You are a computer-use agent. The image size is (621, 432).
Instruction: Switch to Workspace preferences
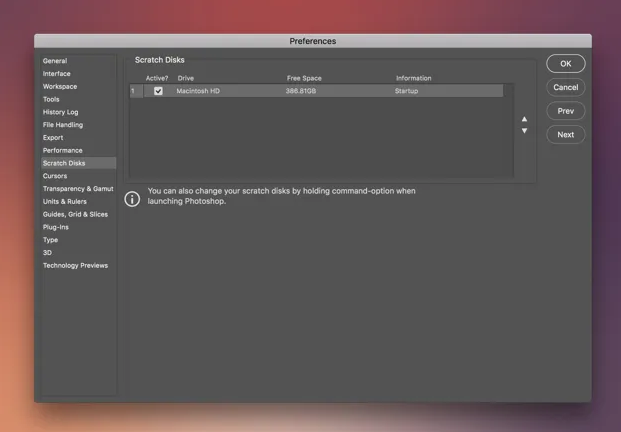click(x=60, y=87)
